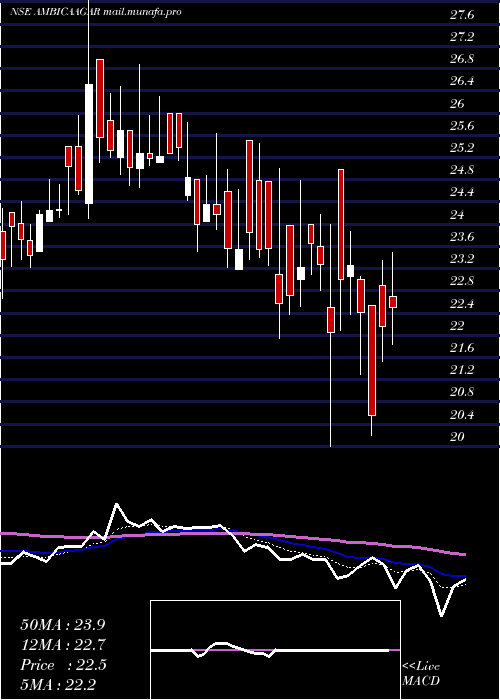Select the last red candle near 22.4
500x700 pixels.
click(393, 302)
